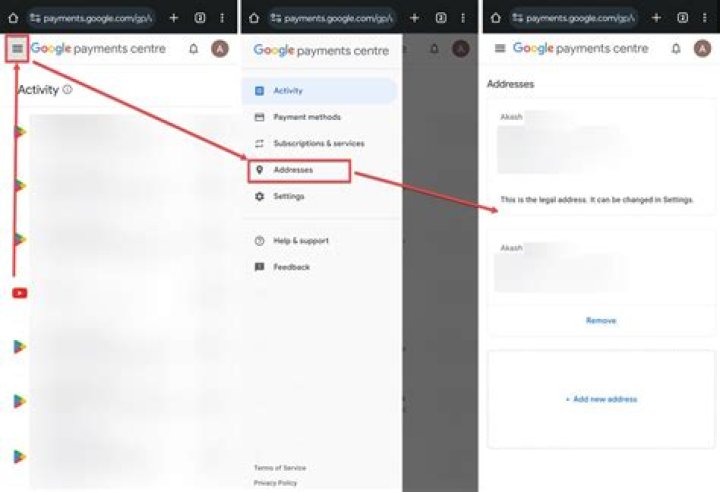The height and width of the screenshot is (492, 720).
Task: Open Settings from the navigation drawer
Action: (288, 196)
